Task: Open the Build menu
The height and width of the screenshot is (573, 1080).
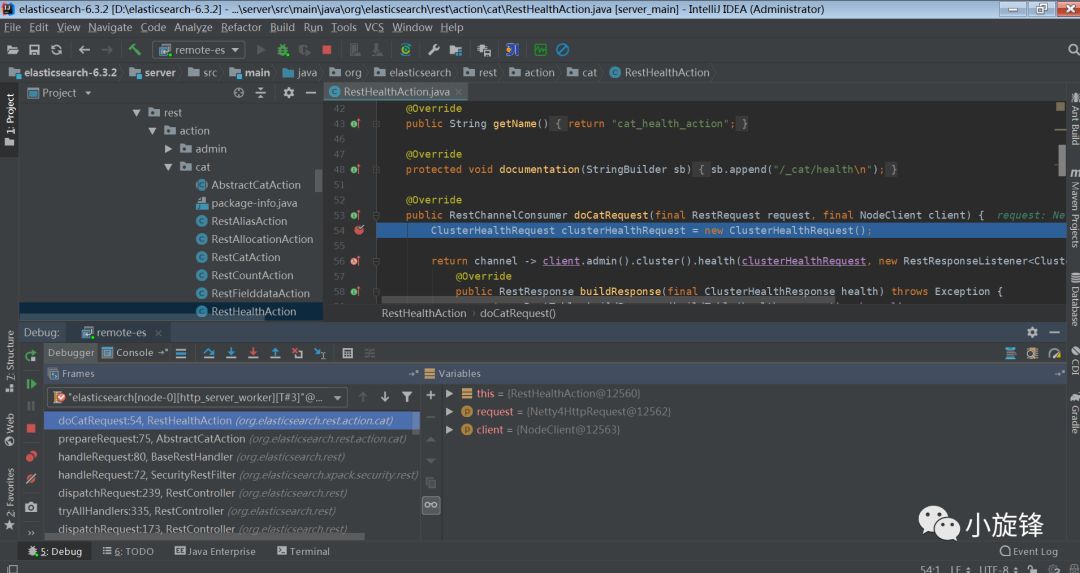Action: (282, 28)
